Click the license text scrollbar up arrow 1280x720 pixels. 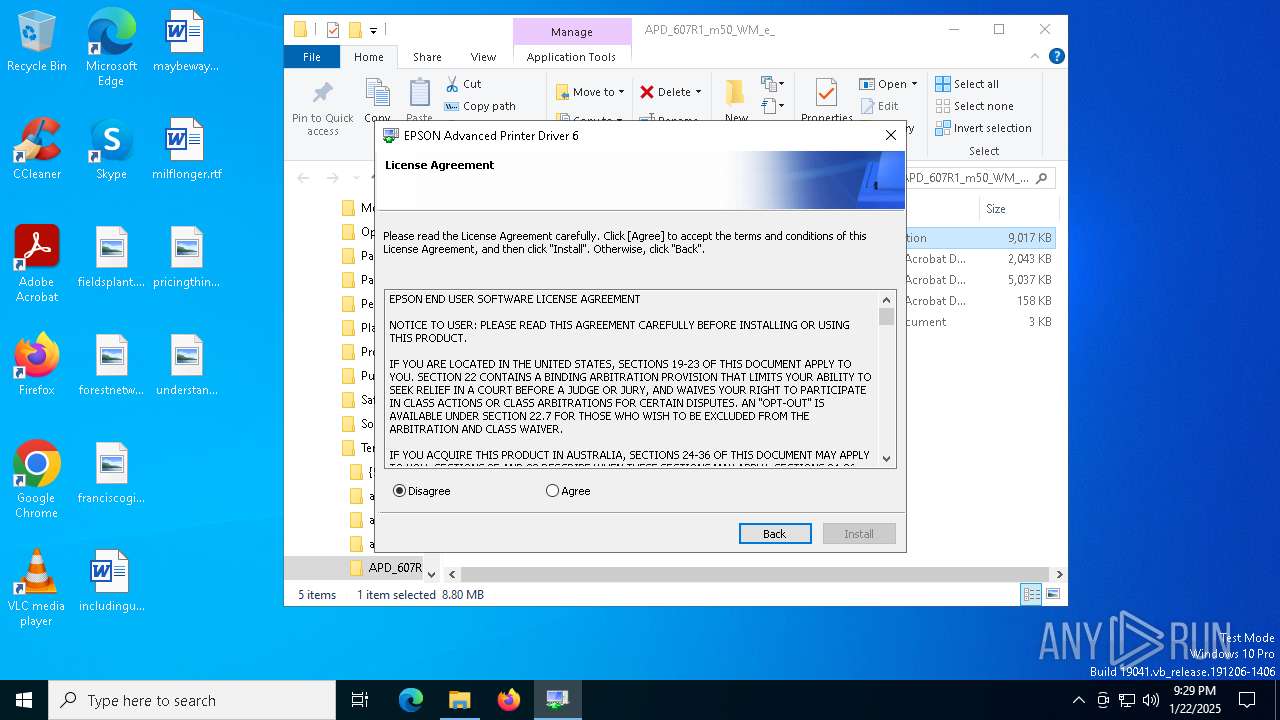coord(886,300)
